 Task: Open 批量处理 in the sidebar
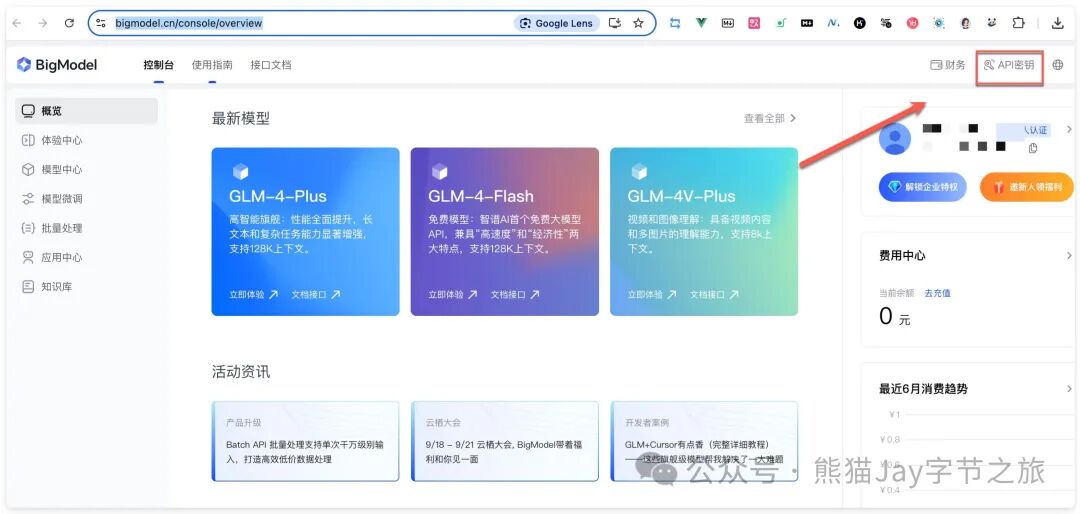86,228
